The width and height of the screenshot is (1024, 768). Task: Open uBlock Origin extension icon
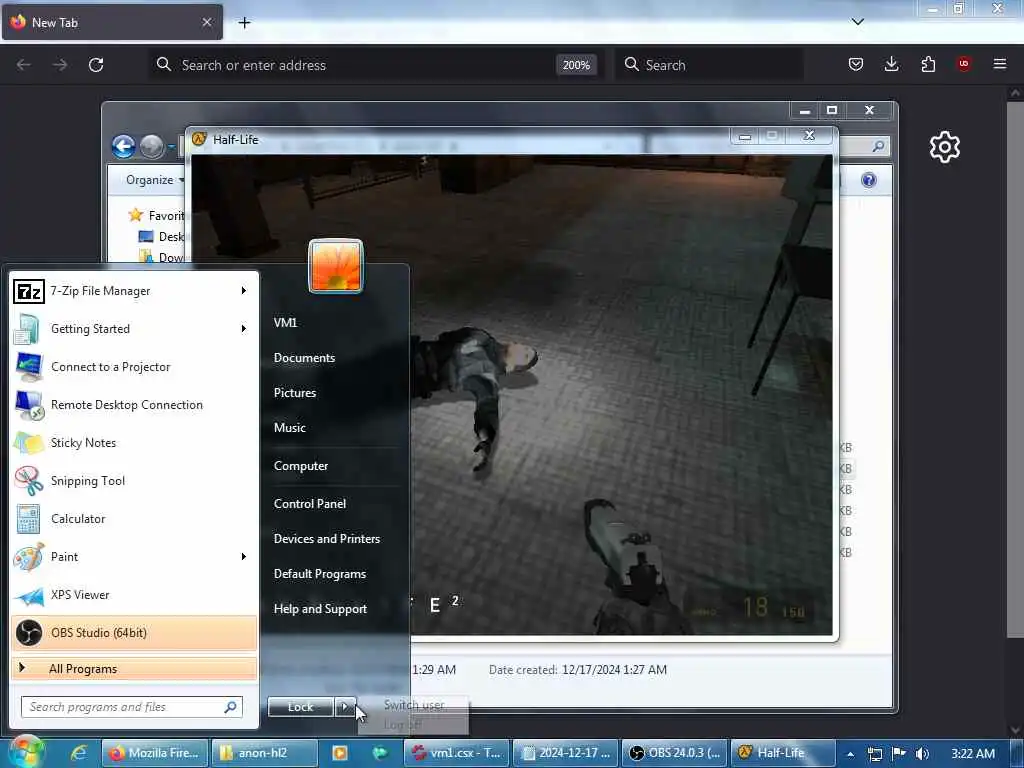963,64
